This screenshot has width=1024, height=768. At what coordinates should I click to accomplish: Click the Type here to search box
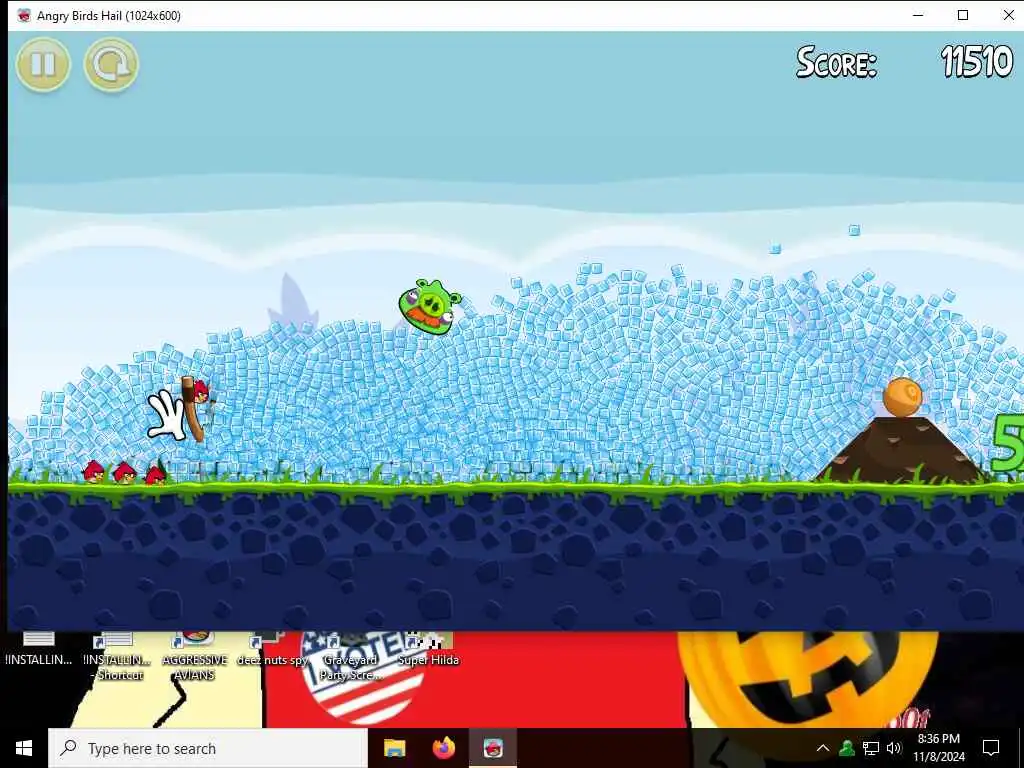208,748
